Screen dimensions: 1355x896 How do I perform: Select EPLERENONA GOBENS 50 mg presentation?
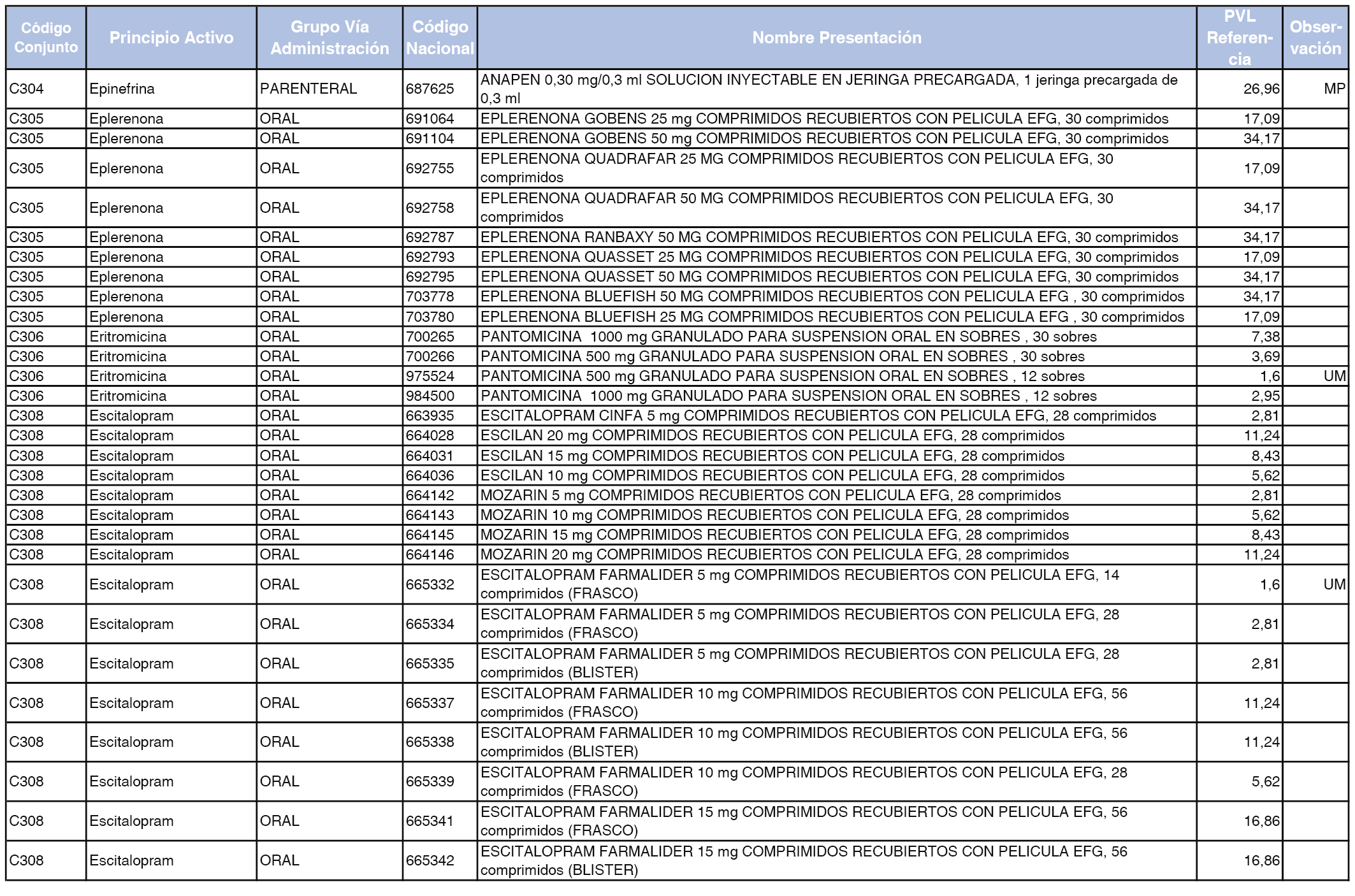tap(837, 138)
